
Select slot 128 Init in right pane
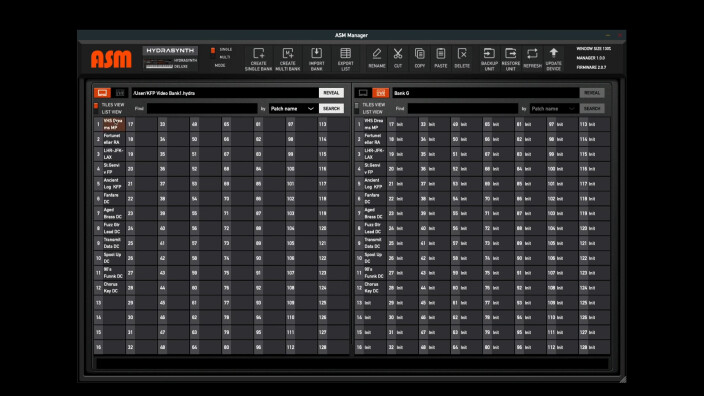(x=594, y=347)
